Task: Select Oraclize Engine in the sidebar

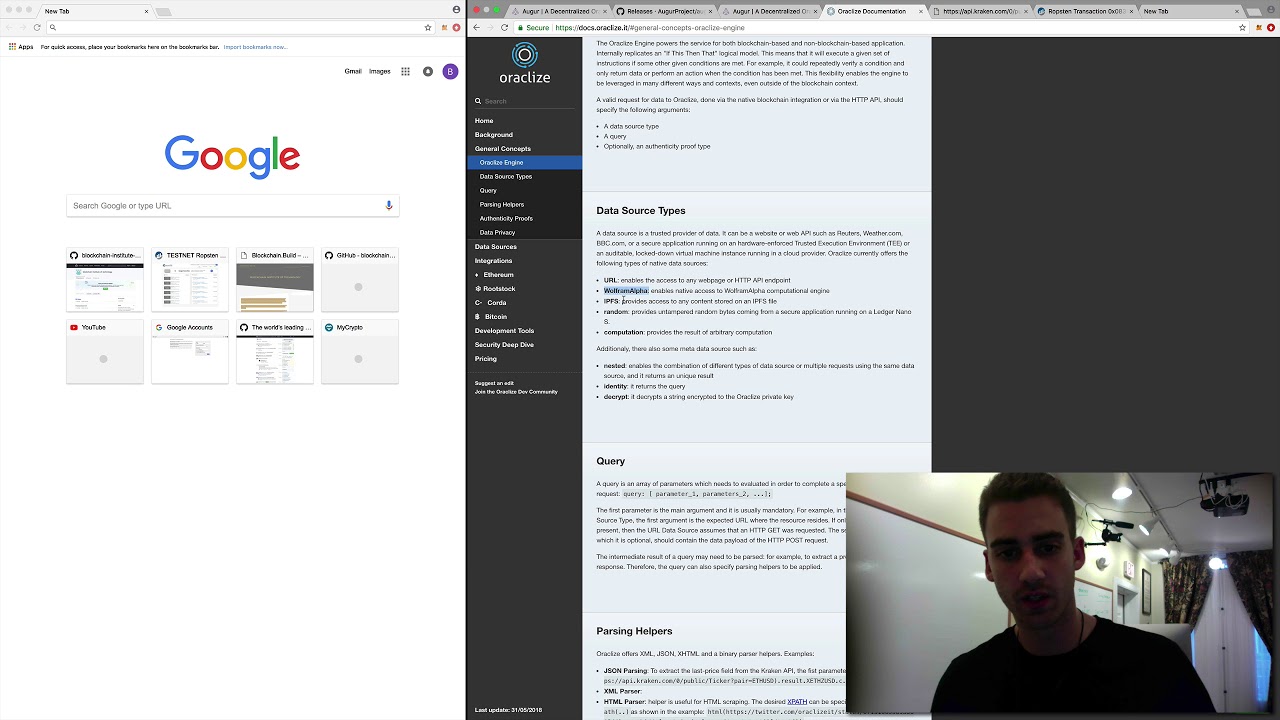Action: point(524,162)
